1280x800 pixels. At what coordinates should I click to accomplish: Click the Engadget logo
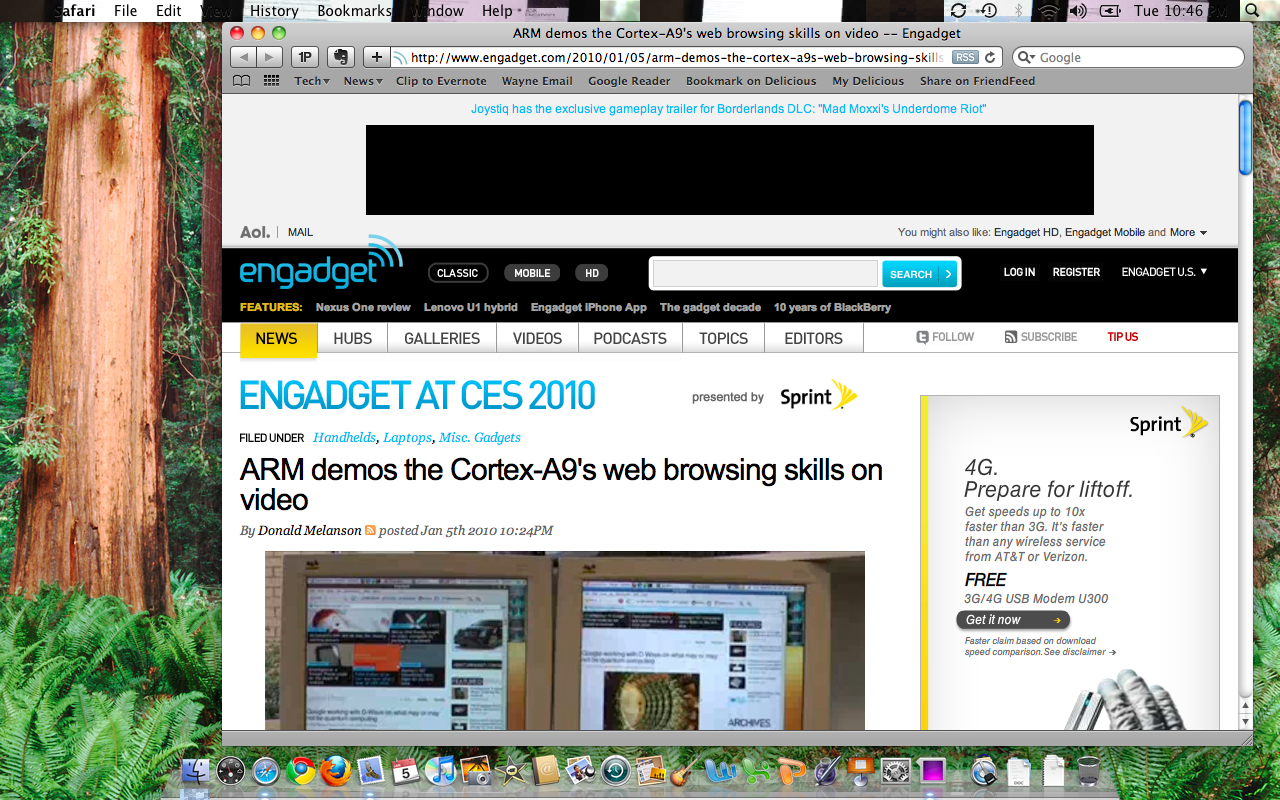point(320,265)
